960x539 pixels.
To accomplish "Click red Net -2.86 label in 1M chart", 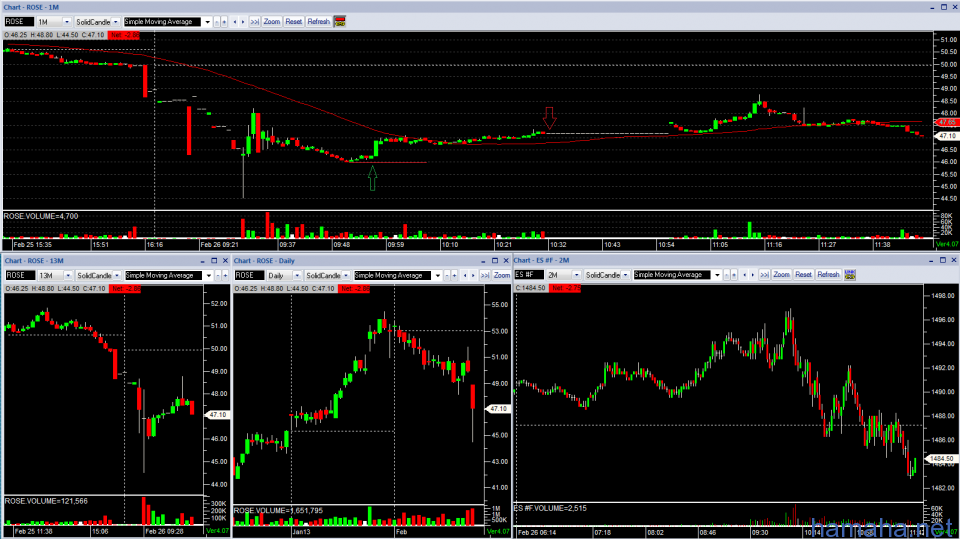I will tap(124, 36).
